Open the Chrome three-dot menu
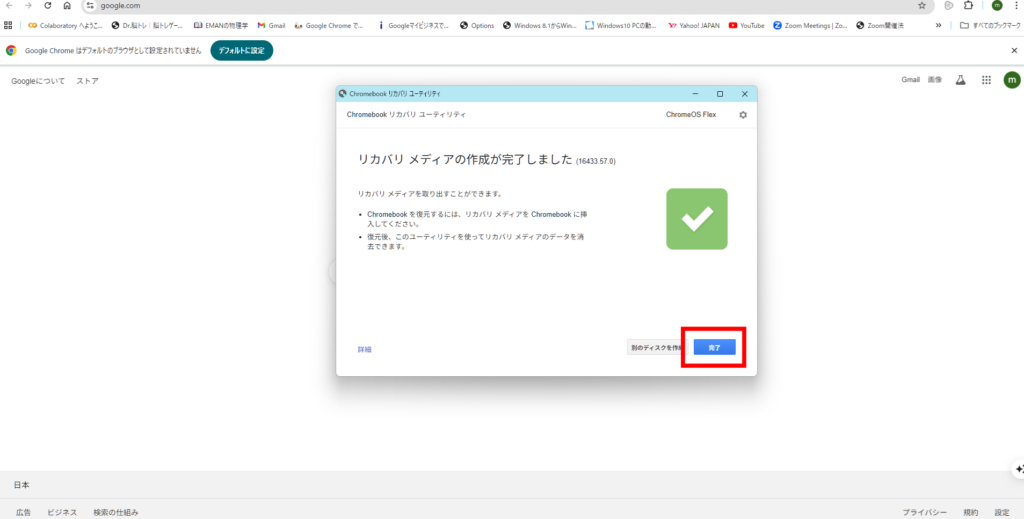1024x519 pixels. 1015,6
